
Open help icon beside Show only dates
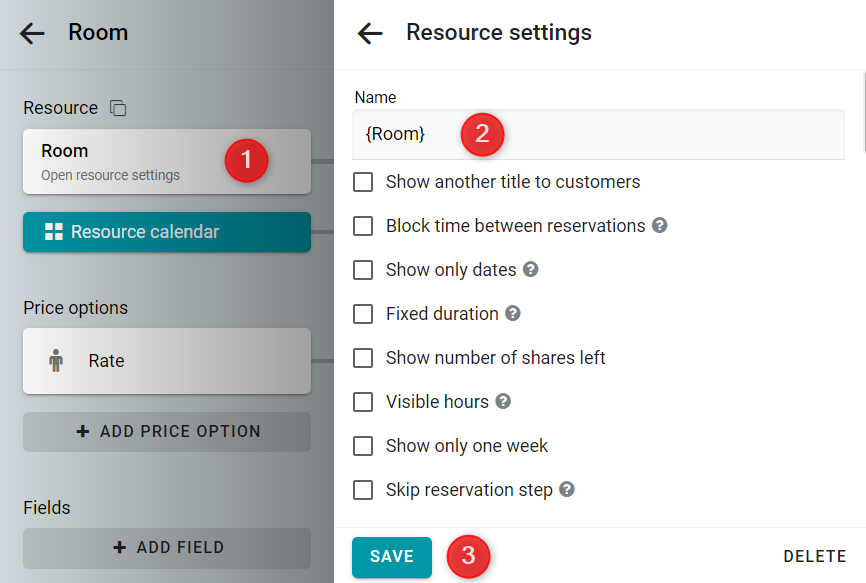(x=530, y=269)
